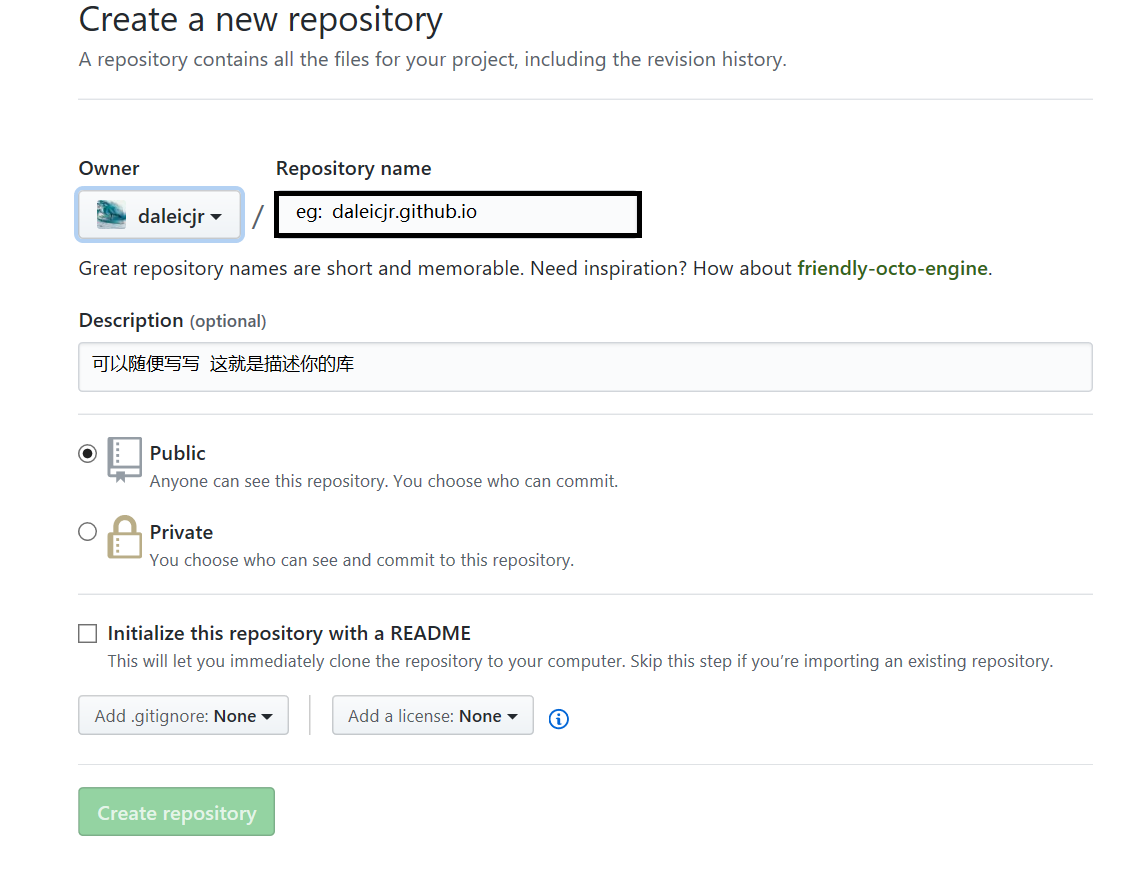Select the Private radio button

pos(88,532)
